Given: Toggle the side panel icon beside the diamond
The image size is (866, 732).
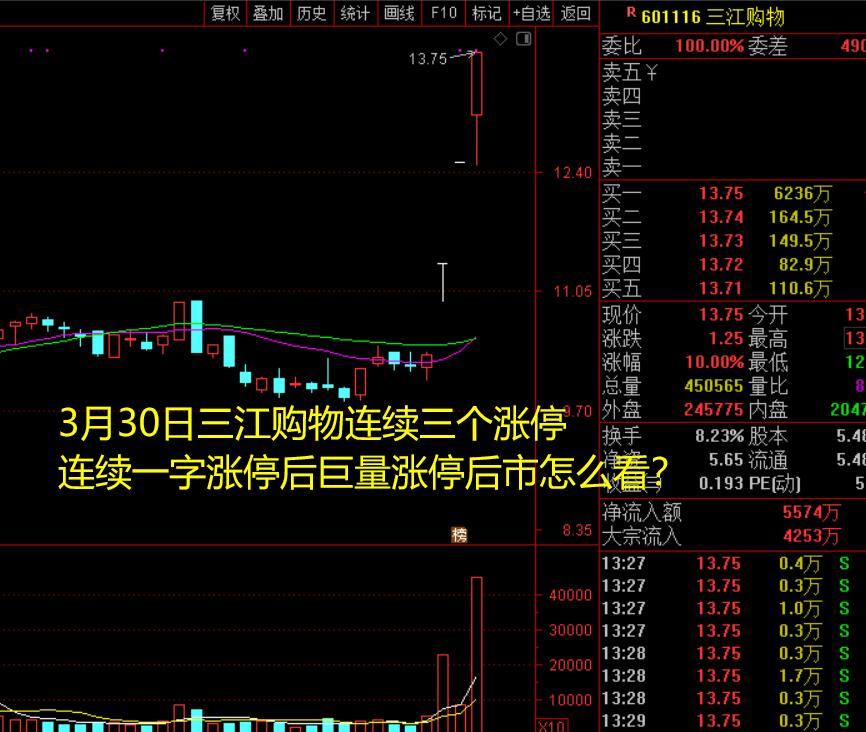Looking at the screenshot, I should coord(523,38).
